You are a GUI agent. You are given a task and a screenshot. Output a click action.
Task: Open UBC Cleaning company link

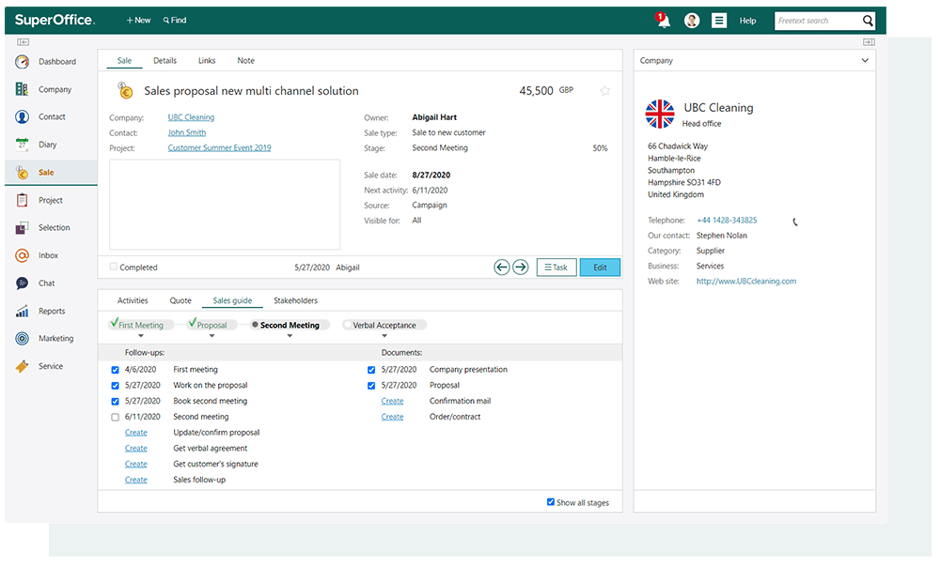[191, 118]
